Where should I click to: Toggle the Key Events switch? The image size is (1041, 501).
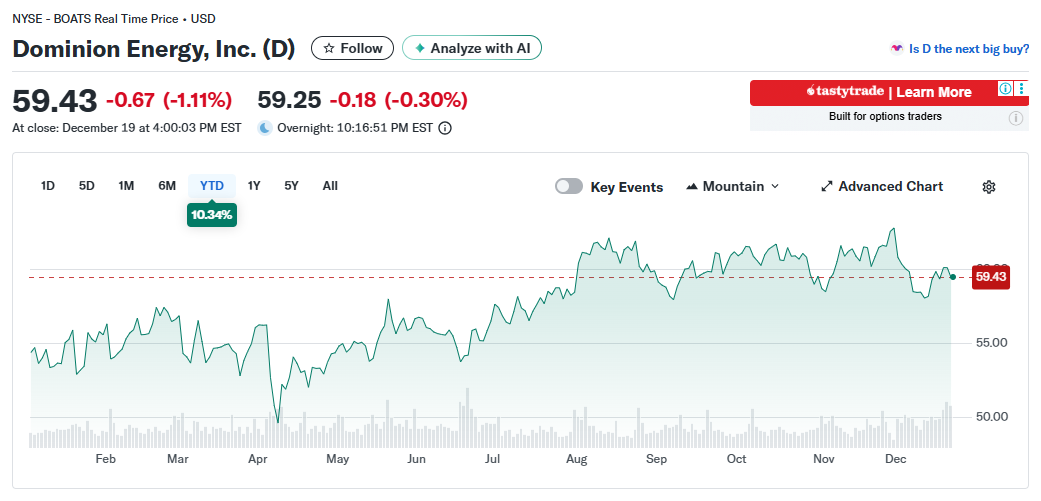coord(569,186)
